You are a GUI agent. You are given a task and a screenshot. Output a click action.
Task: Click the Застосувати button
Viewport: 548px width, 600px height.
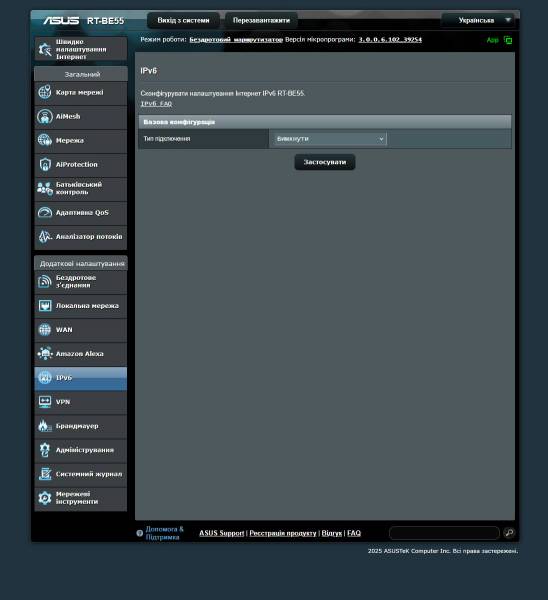[325, 162]
